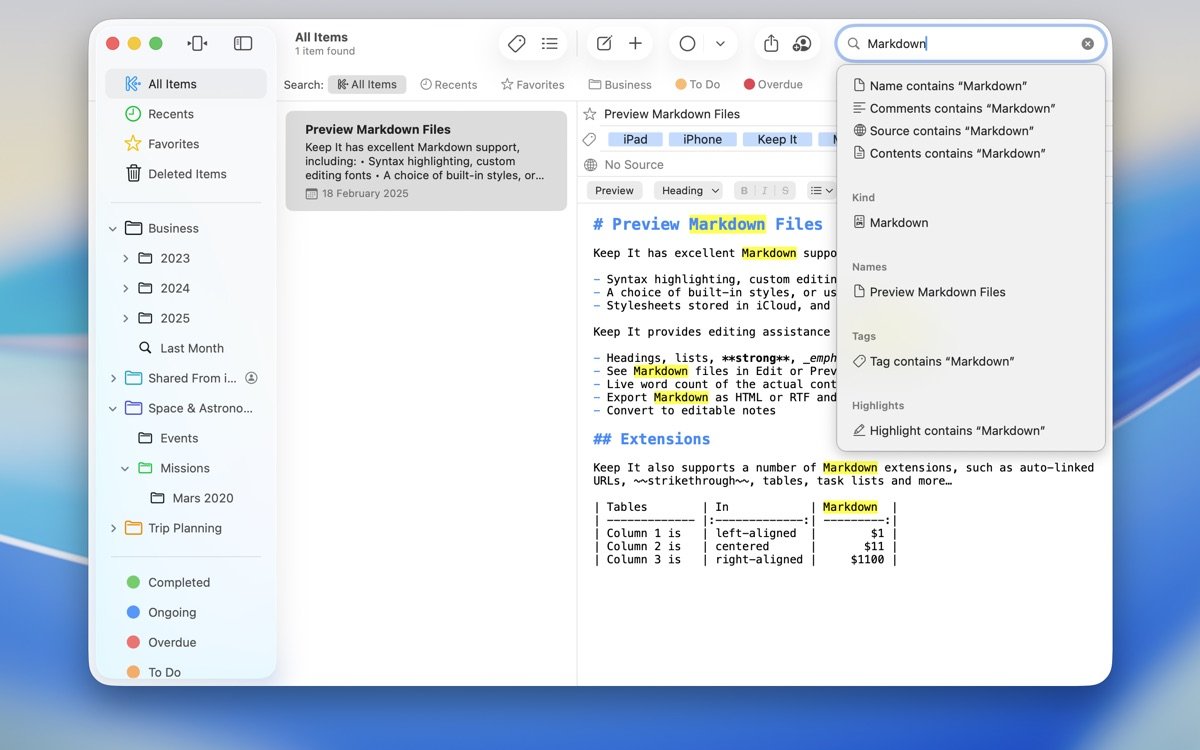
Task: Click the Preview button in the editor
Action: click(614, 191)
